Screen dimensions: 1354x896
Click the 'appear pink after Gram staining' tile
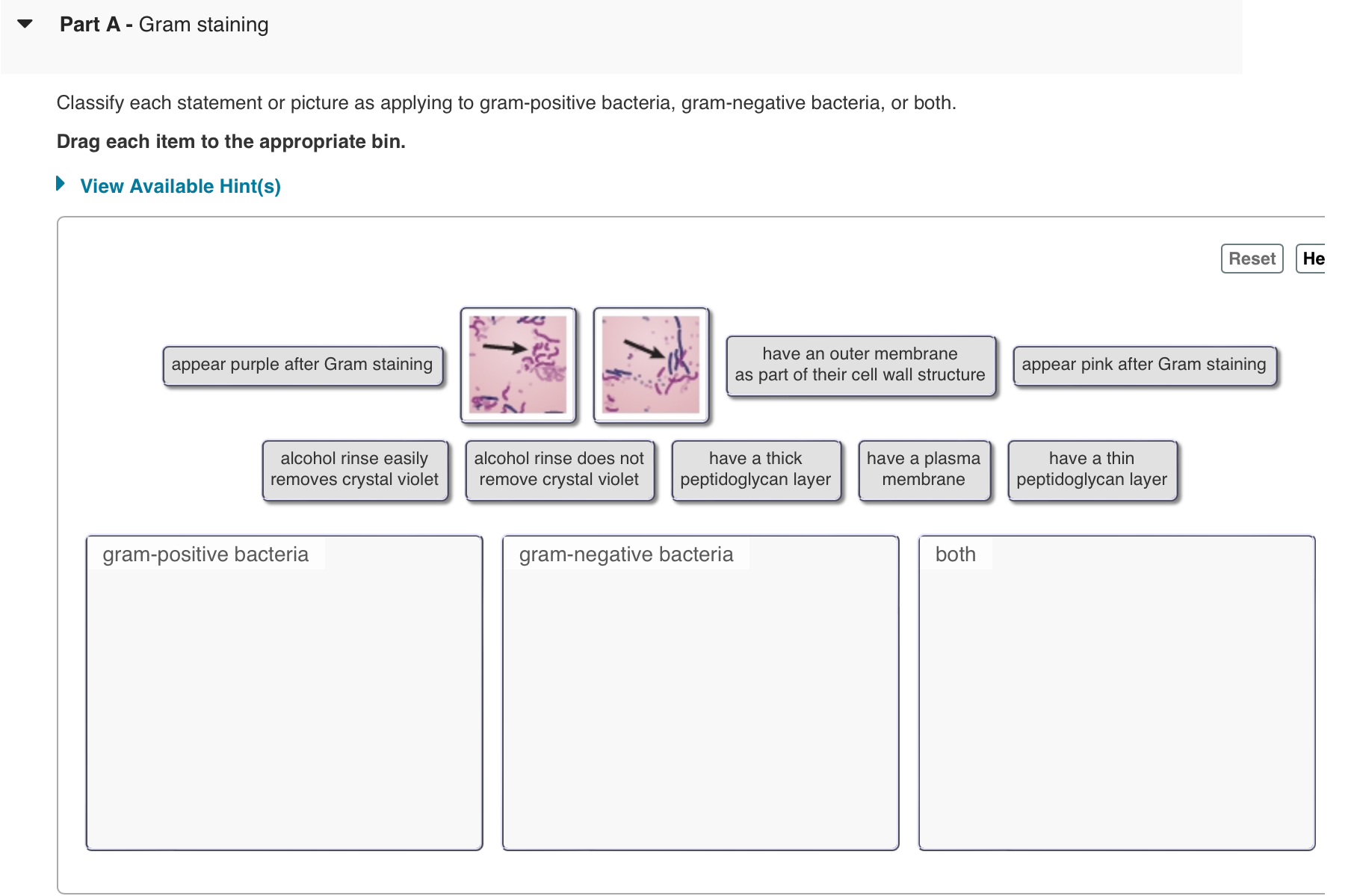click(1143, 364)
